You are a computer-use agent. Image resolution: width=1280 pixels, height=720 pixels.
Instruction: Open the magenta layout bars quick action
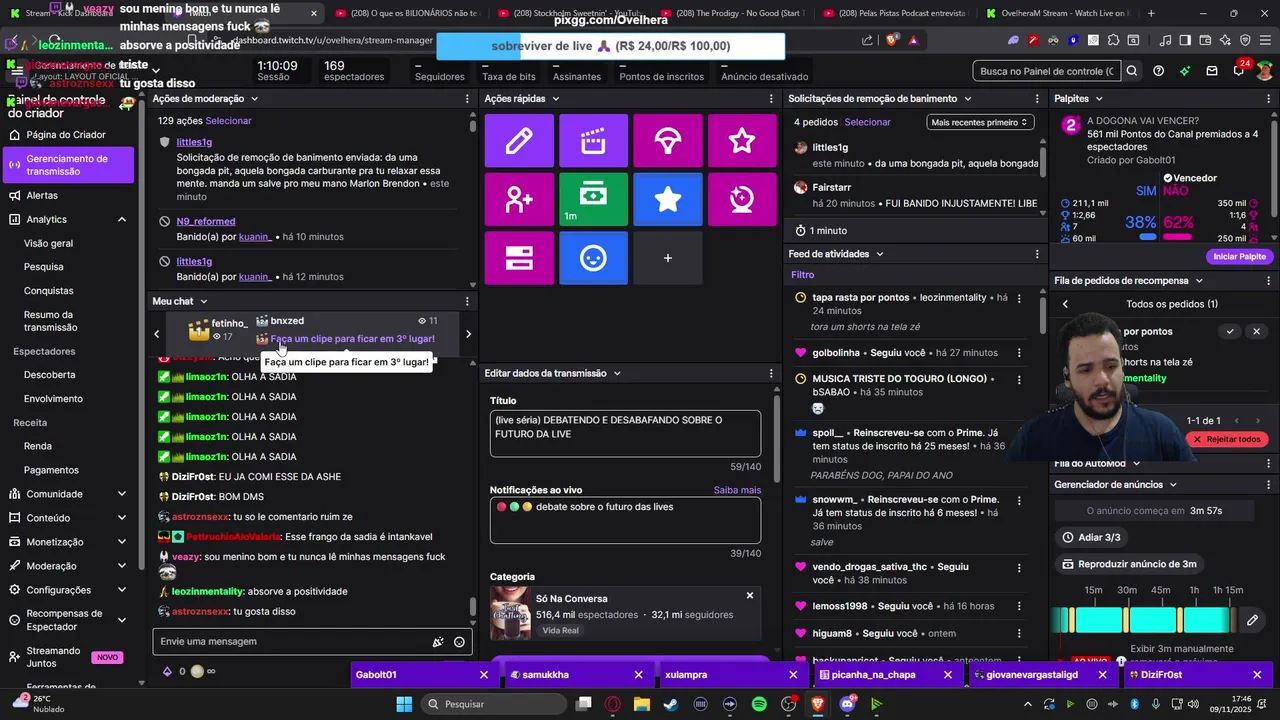pos(519,258)
